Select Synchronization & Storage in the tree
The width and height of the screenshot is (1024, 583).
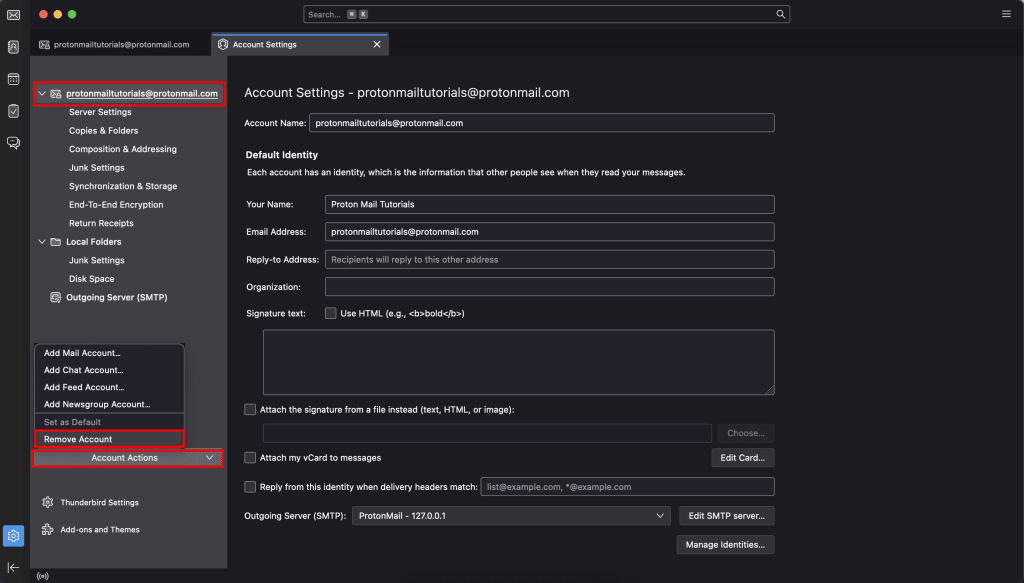point(123,186)
